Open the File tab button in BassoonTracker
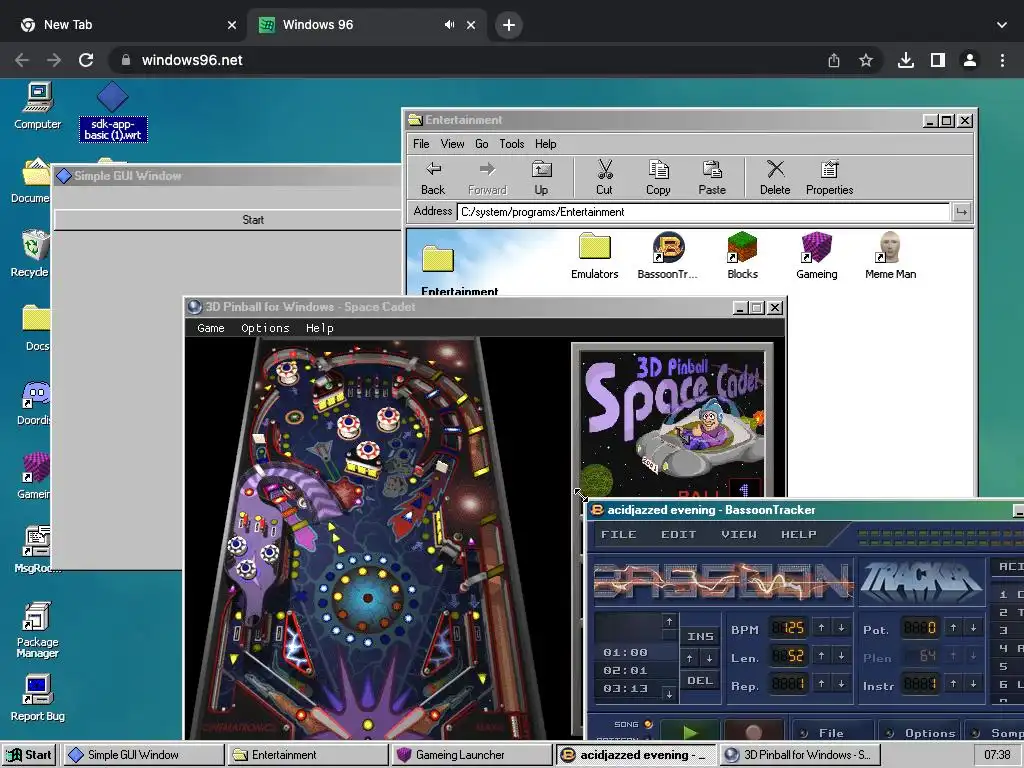 point(831,733)
